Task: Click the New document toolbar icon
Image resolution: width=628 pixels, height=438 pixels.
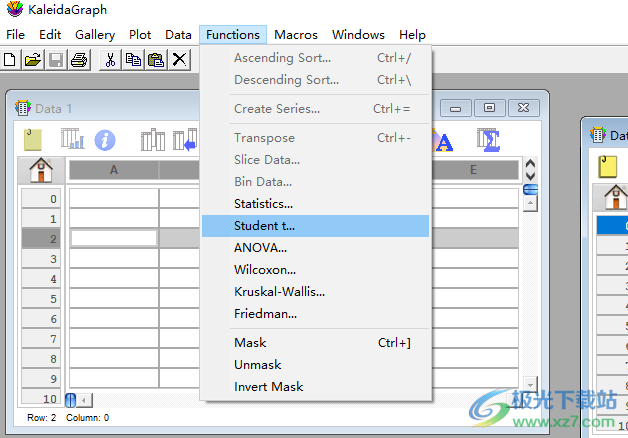Action: click(10, 60)
